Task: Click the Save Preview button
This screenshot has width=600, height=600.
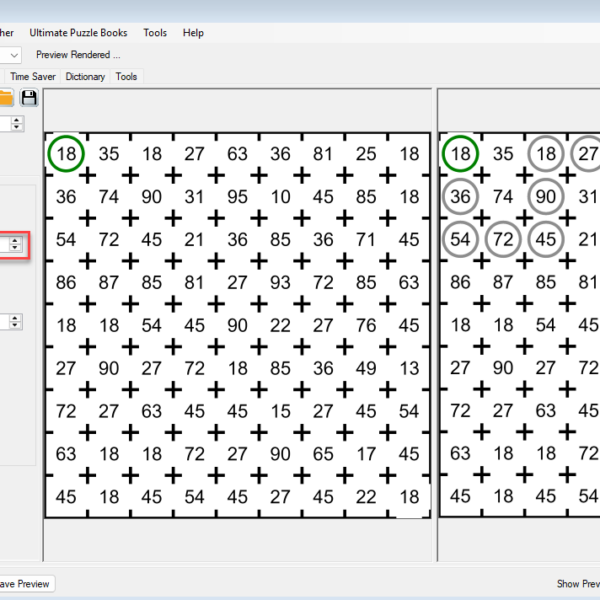Action: click(x=24, y=584)
